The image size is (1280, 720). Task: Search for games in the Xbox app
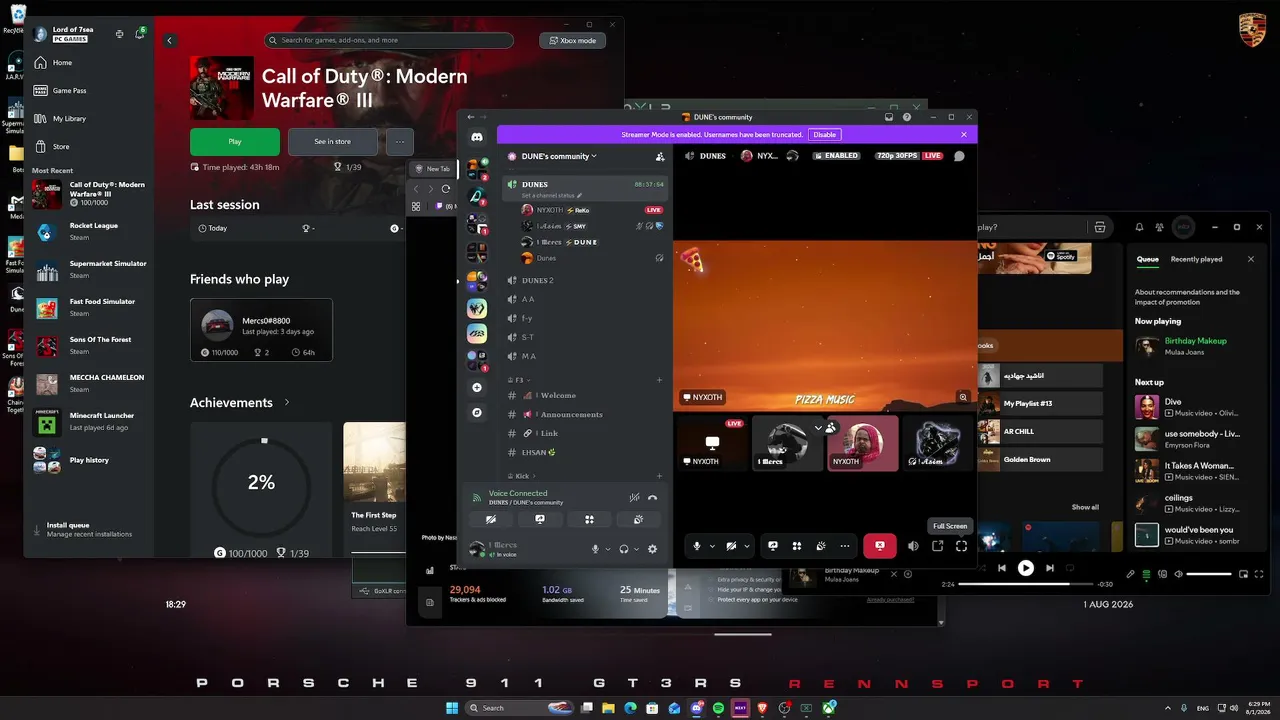coord(389,40)
